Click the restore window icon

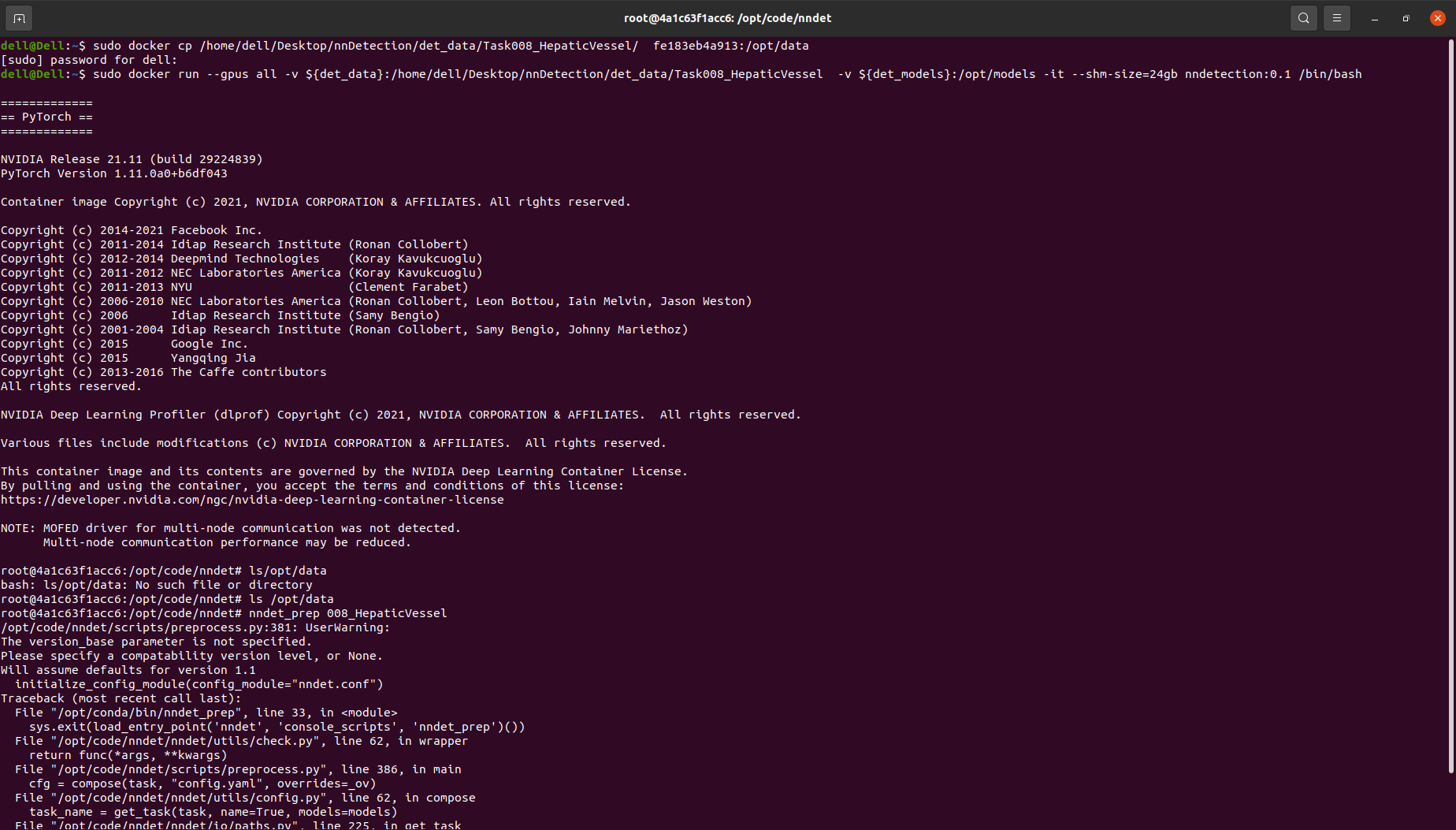[1406, 17]
